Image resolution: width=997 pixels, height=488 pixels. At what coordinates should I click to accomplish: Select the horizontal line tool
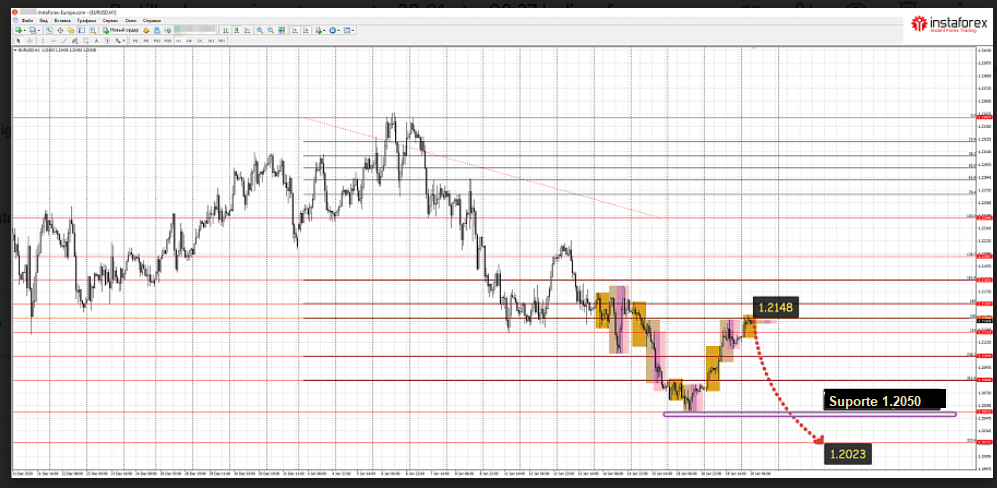coord(53,41)
